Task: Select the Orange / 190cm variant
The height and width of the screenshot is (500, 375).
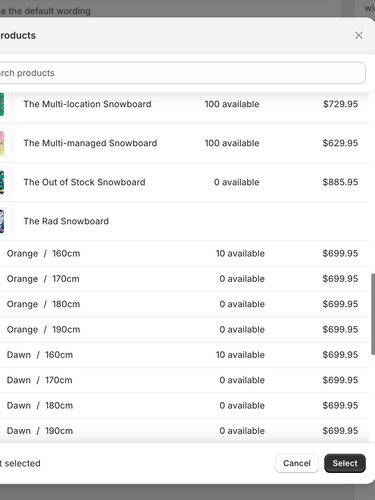Action: click(x=184, y=330)
